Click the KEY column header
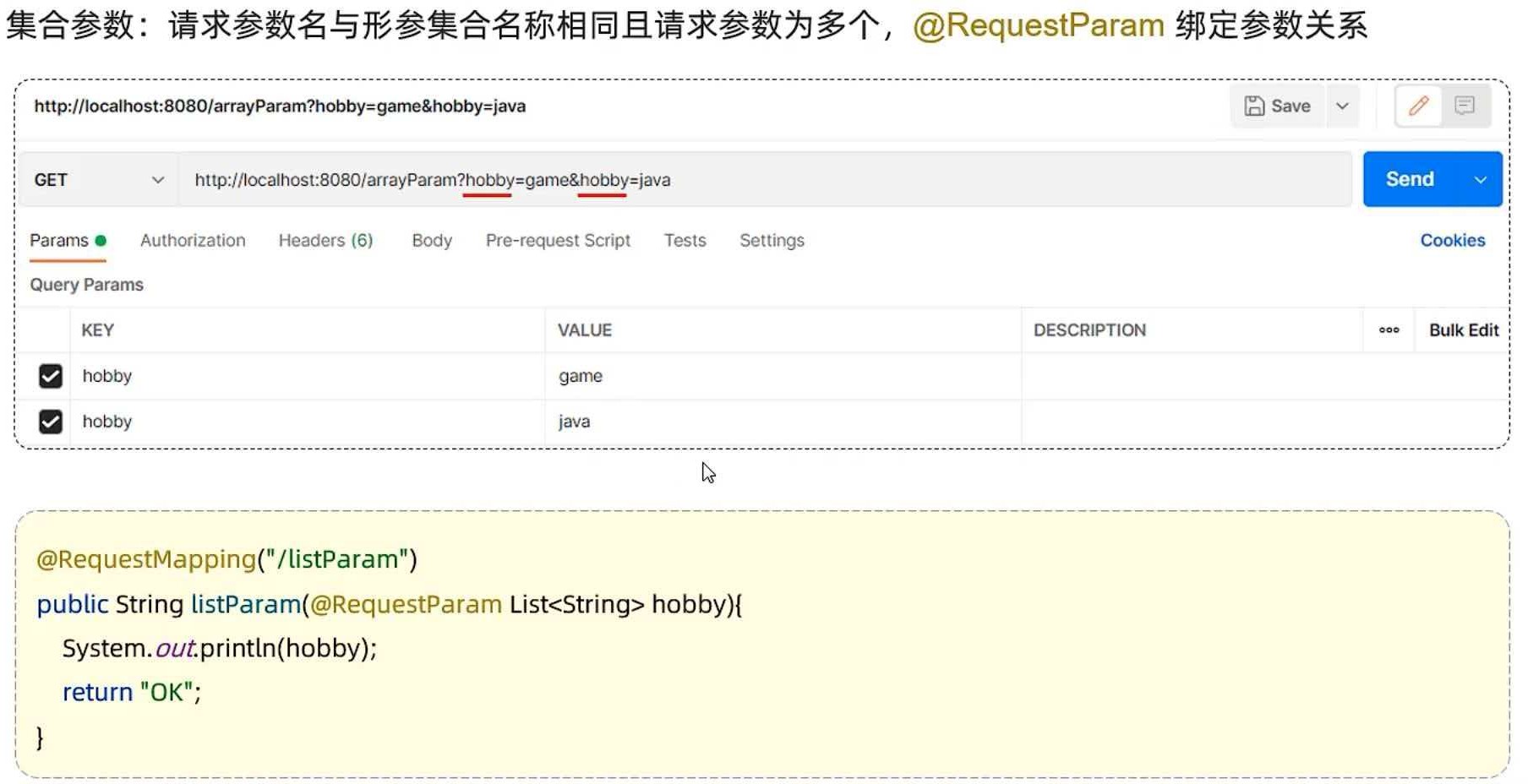The image size is (1528, 784). [x=97, y=330]
